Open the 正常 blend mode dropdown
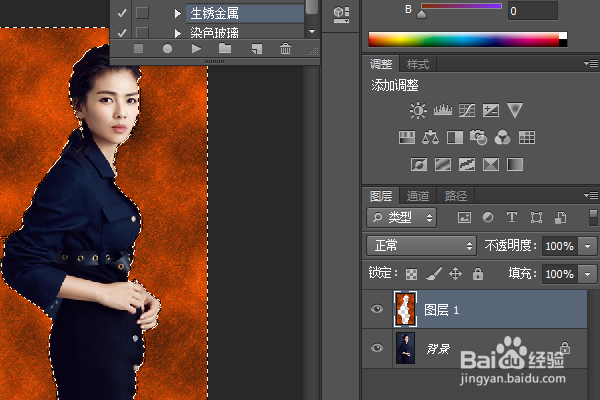The width and height of the screenshot is (600, 400). (x=421, y=246)
